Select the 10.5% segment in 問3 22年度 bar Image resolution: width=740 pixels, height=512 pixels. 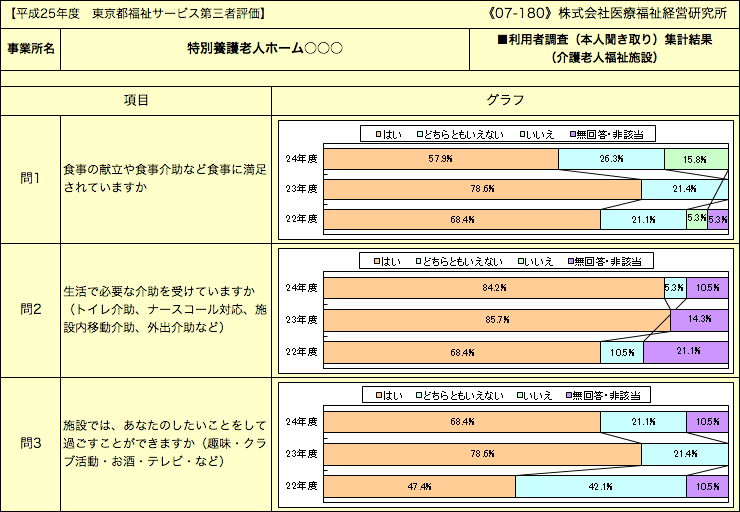[x=707, y=487]
